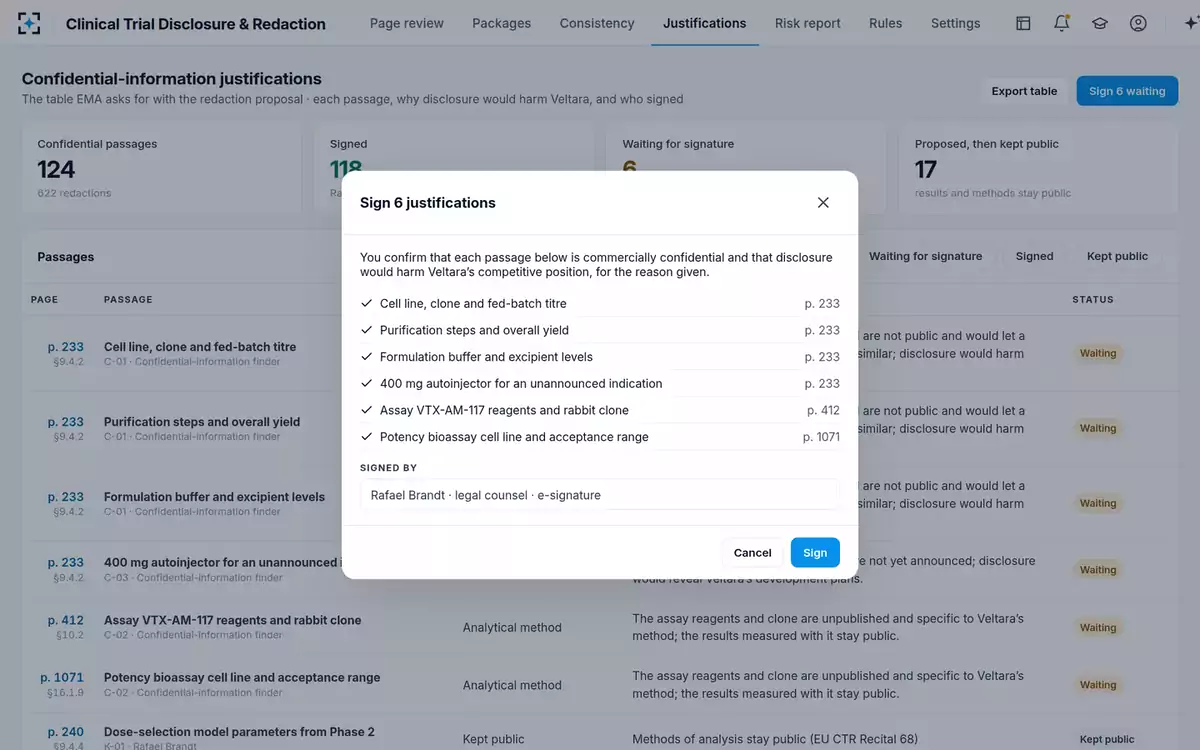Select Assay VTX-AM-117 reagents table passage
This screenshot has width=1200, height=750.
(232, 620)
